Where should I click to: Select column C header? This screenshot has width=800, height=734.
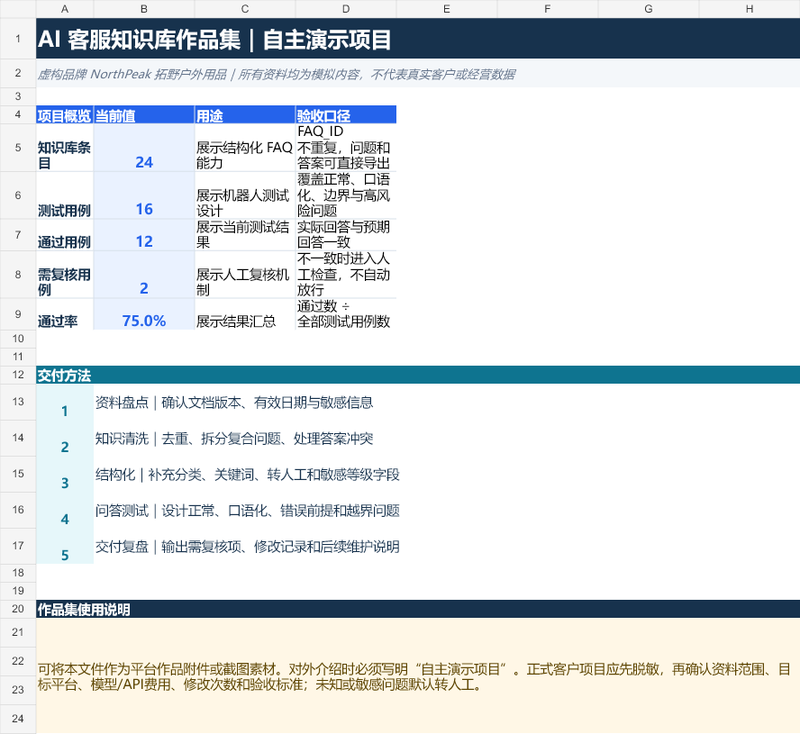pos(245,9)
